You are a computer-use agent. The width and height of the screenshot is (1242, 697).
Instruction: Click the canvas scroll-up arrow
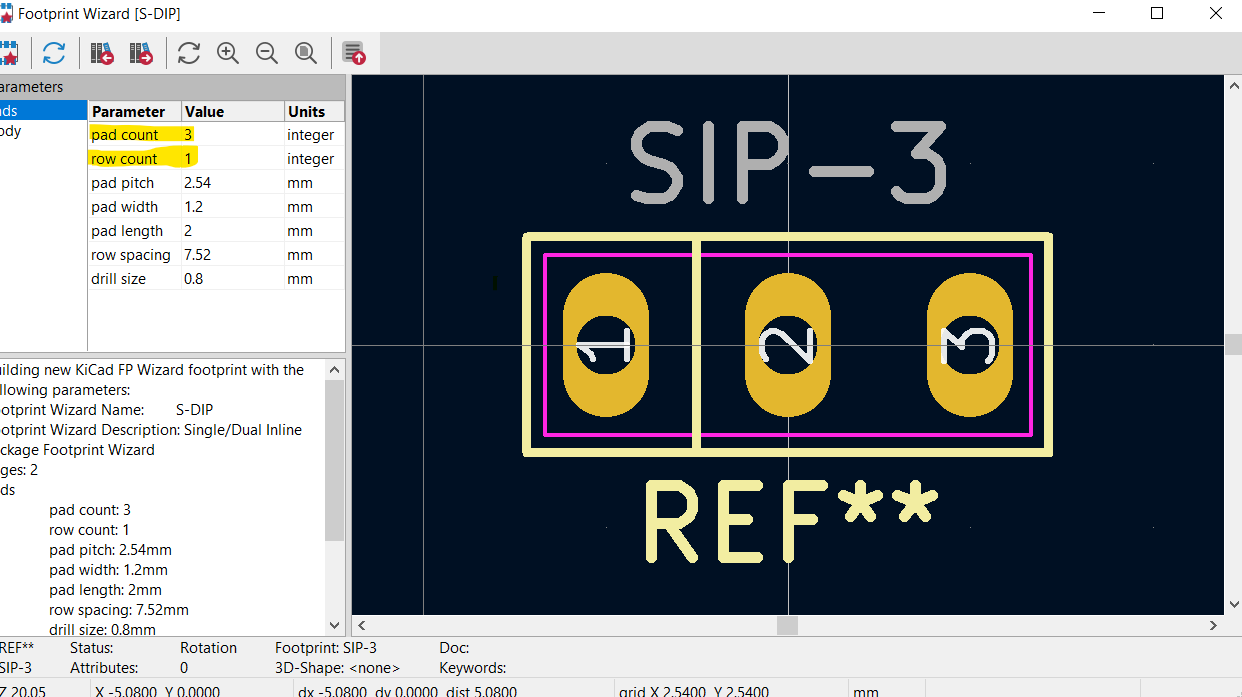1234,86
